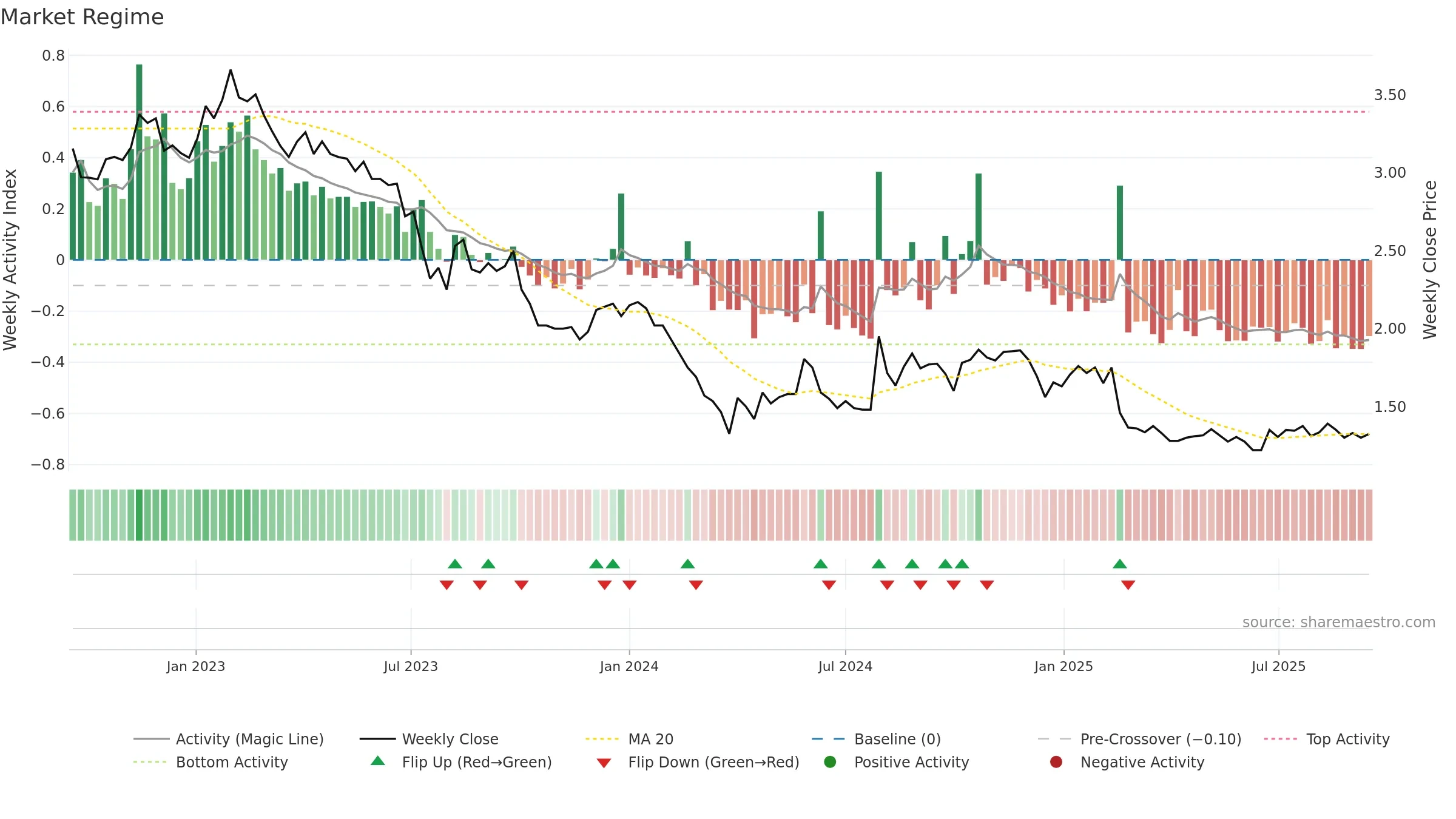The width and height of the screenshot is (1456, 819).
Task: Click the Jul 2024 axis label
Action: [x=845, y=666]
